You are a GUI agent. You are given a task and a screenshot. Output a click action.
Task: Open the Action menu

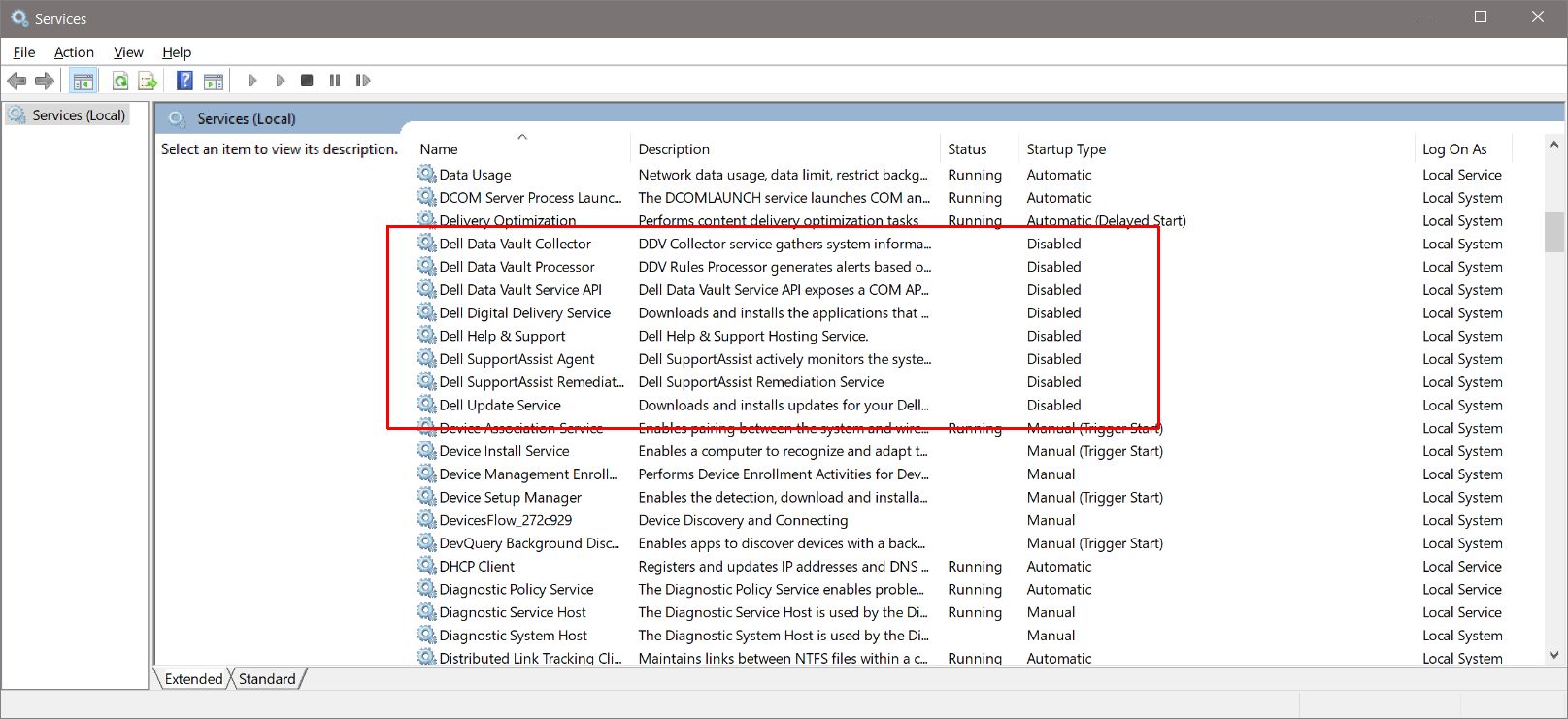pyautogui.click(x=74, y=52)
